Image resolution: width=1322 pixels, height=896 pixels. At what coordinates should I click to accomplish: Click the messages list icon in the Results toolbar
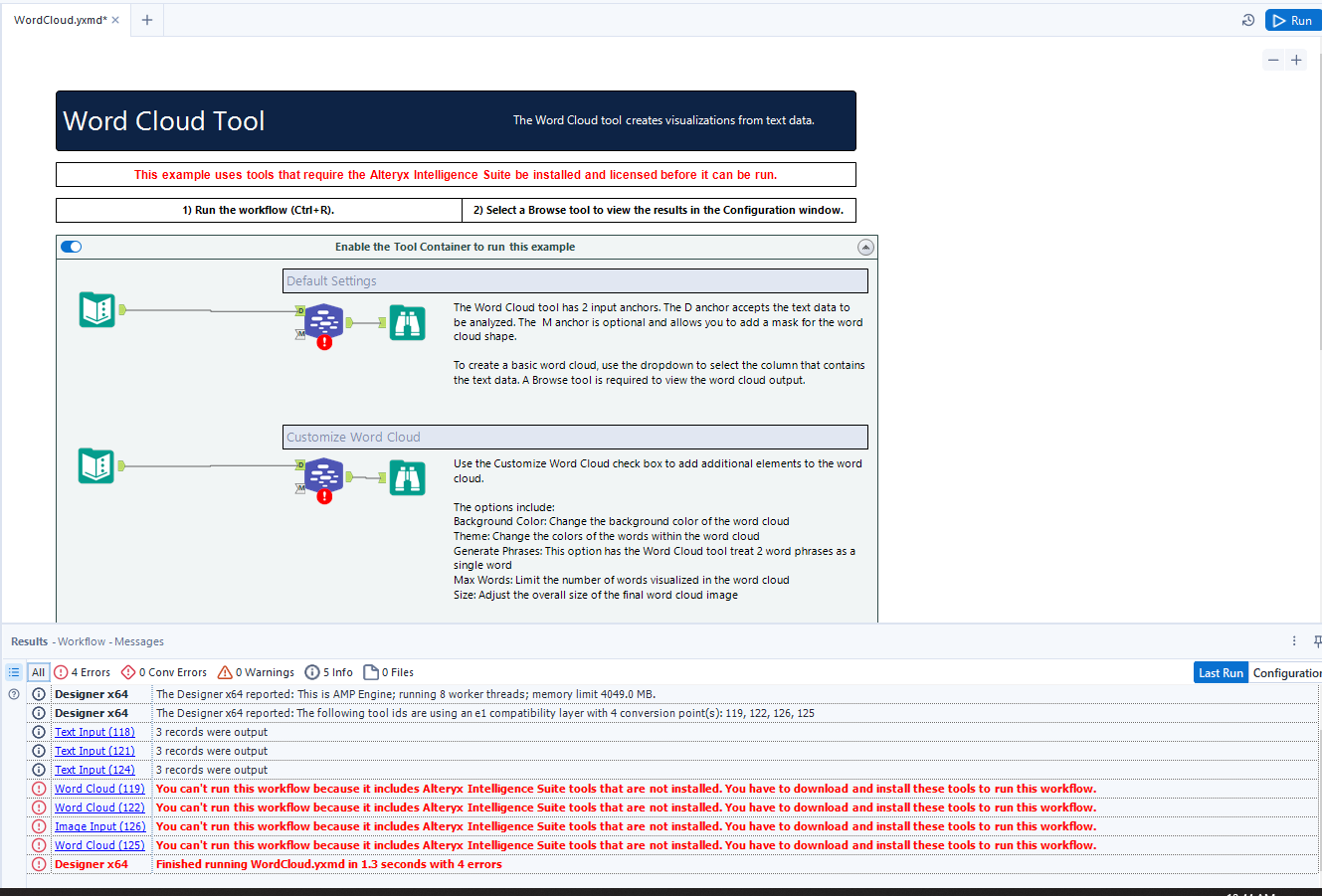click(x=13, y=671)
